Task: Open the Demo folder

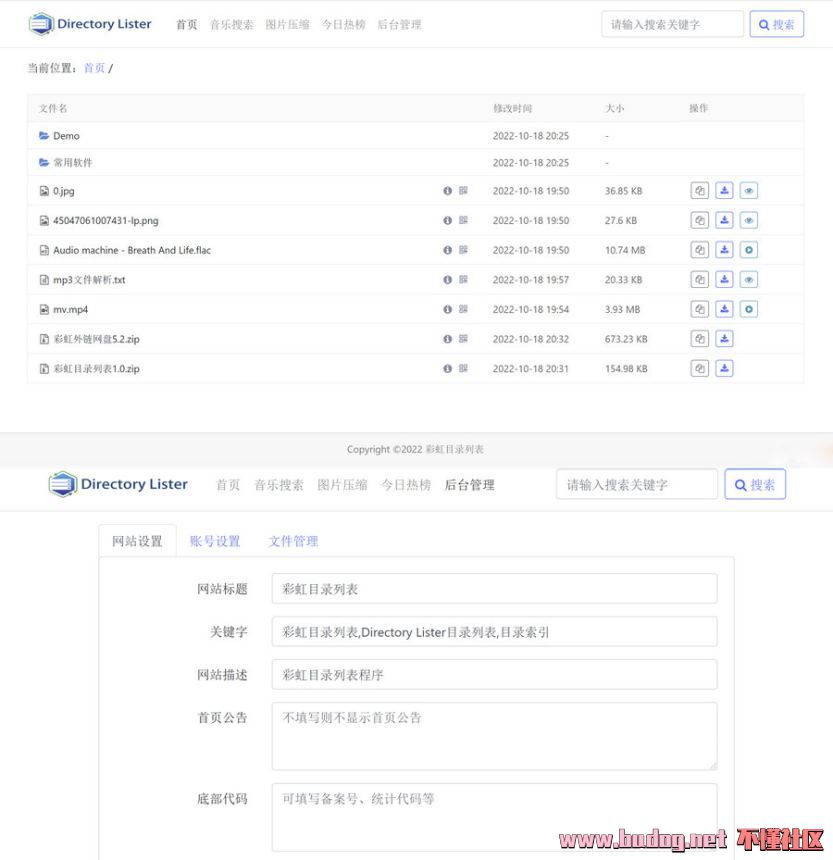Action: 66,135
